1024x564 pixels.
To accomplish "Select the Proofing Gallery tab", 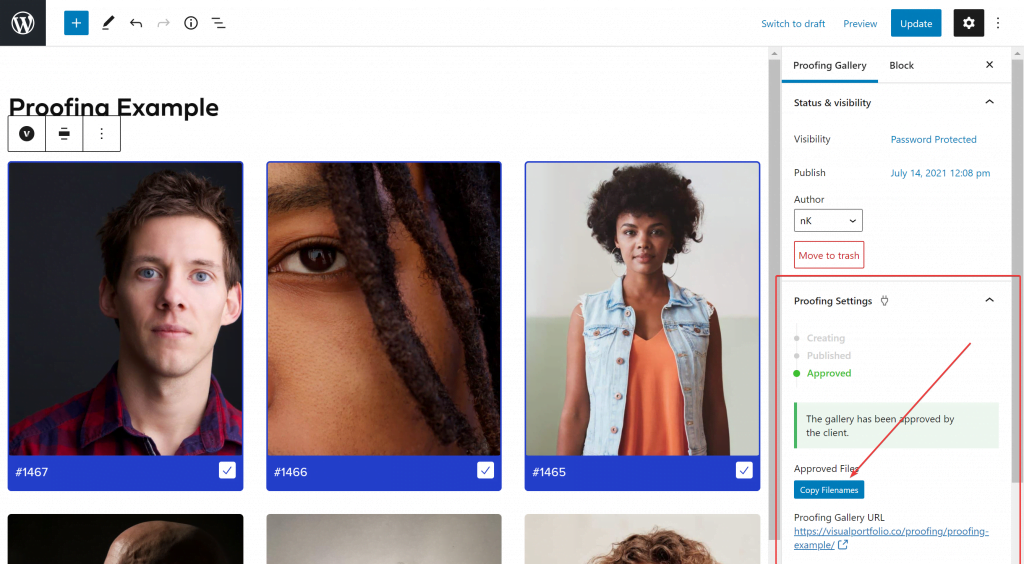I will coord(829,65).
